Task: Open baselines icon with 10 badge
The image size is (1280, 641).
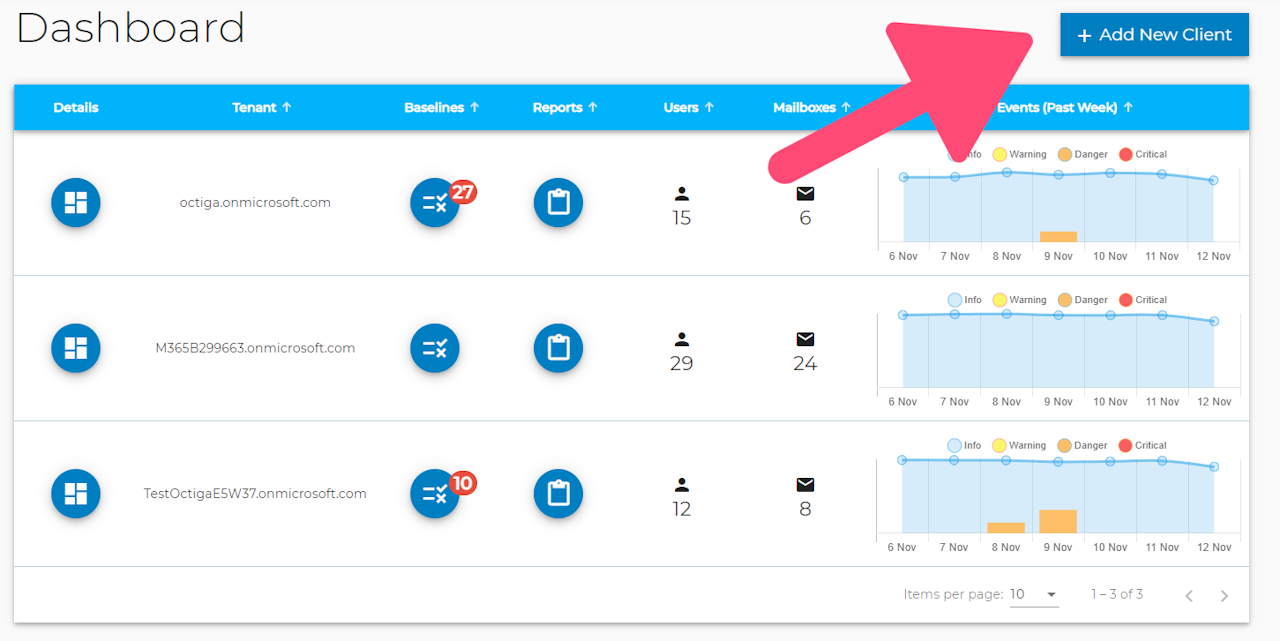Action: tap(435, 494)
